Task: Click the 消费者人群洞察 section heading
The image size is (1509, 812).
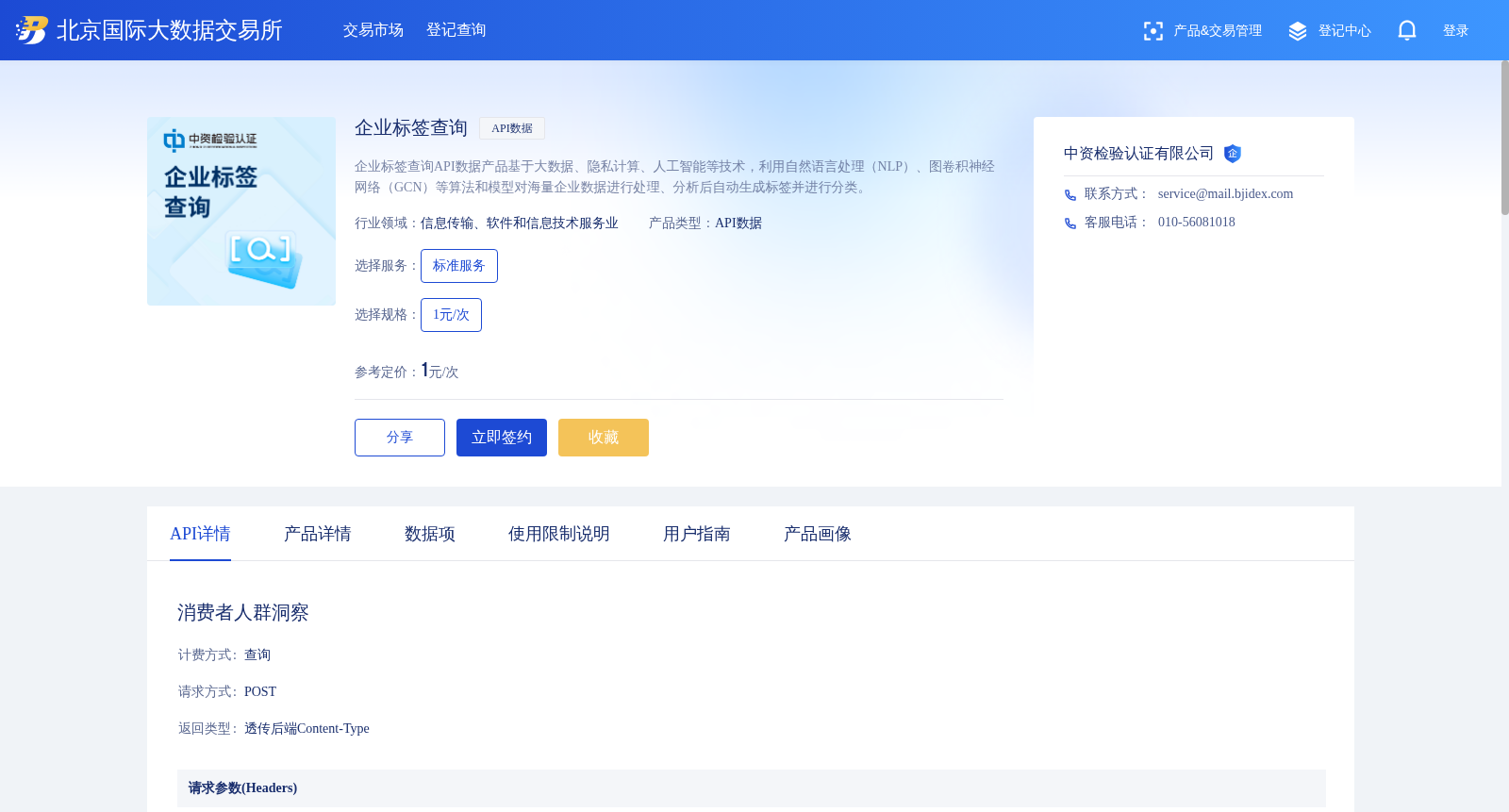Action: [x=243, y=613]
